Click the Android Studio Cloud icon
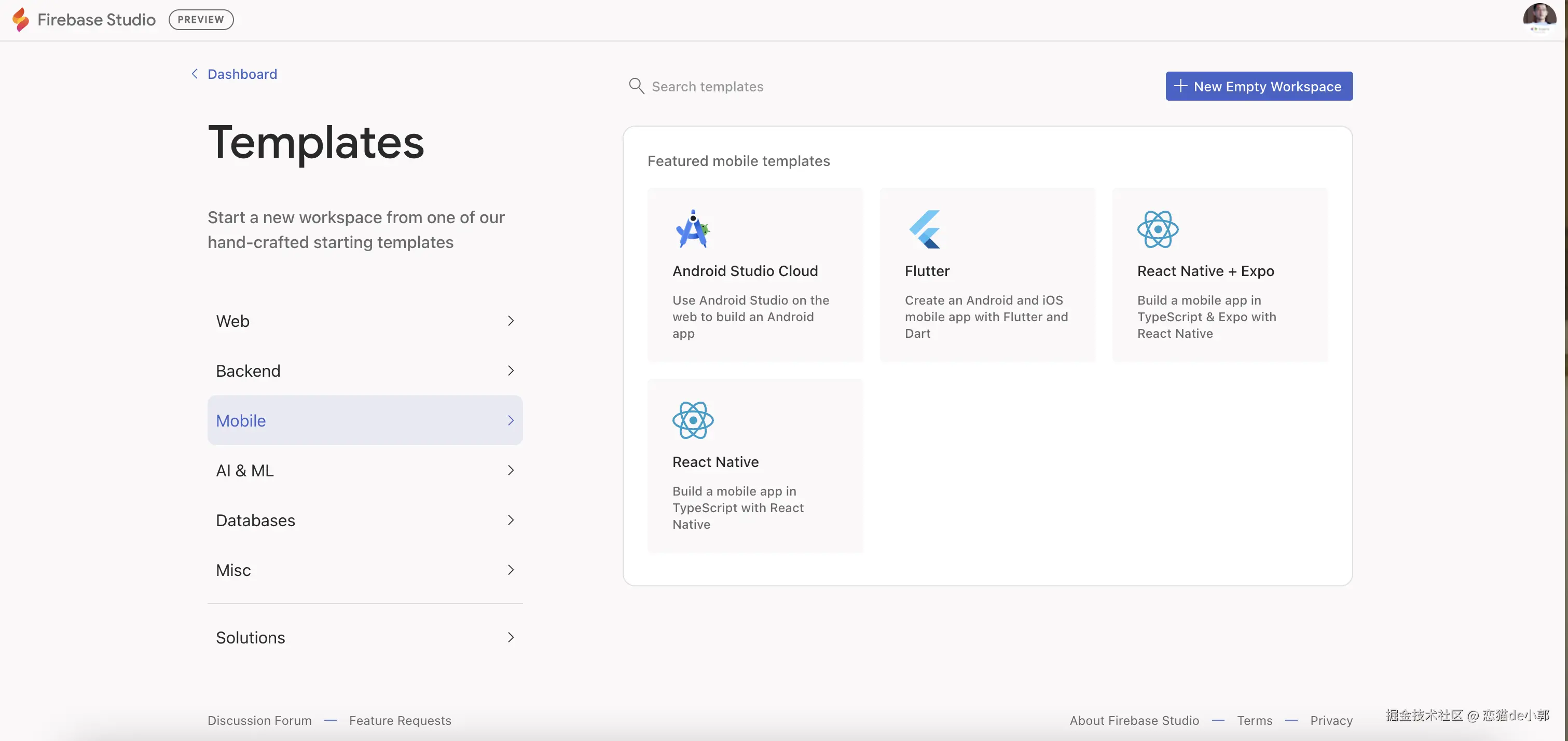This screenshot has width=1568, height=741. click(693, 229)
